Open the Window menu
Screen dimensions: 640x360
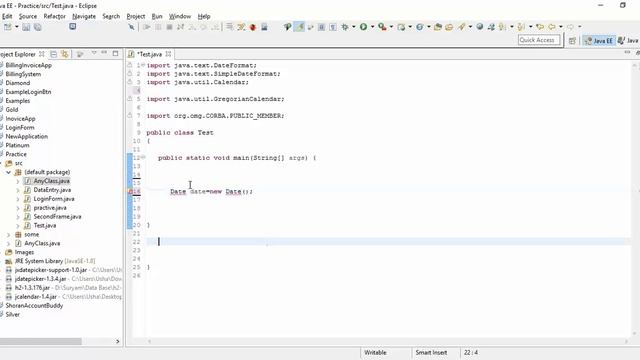point(180,16)
